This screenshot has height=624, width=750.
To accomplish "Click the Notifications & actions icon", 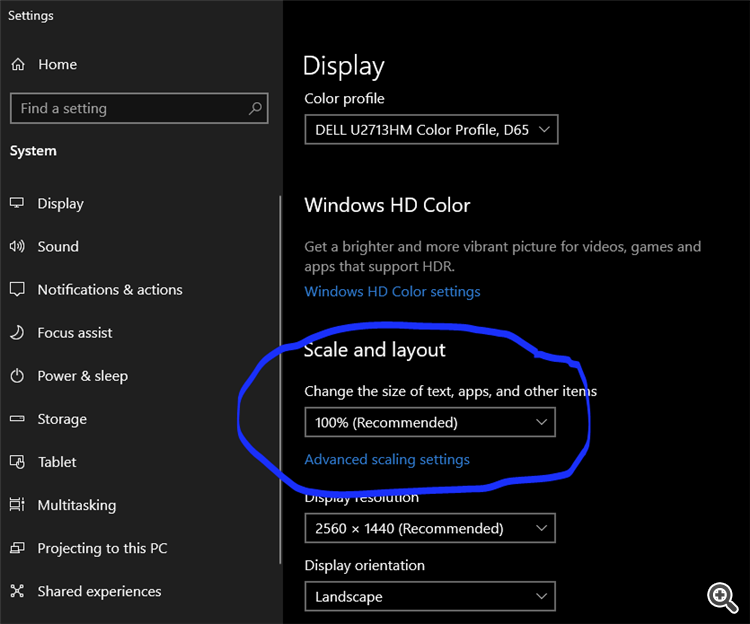I will pyautogui.click(x=17, y=289).
